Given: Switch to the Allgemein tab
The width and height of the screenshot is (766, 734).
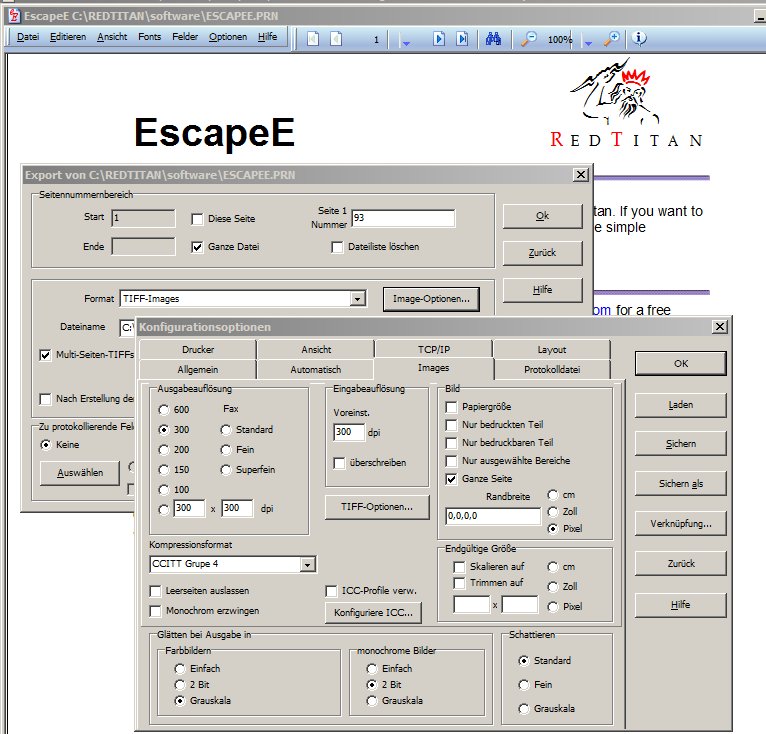Looking at the screenshot, I should pos(198,369).
